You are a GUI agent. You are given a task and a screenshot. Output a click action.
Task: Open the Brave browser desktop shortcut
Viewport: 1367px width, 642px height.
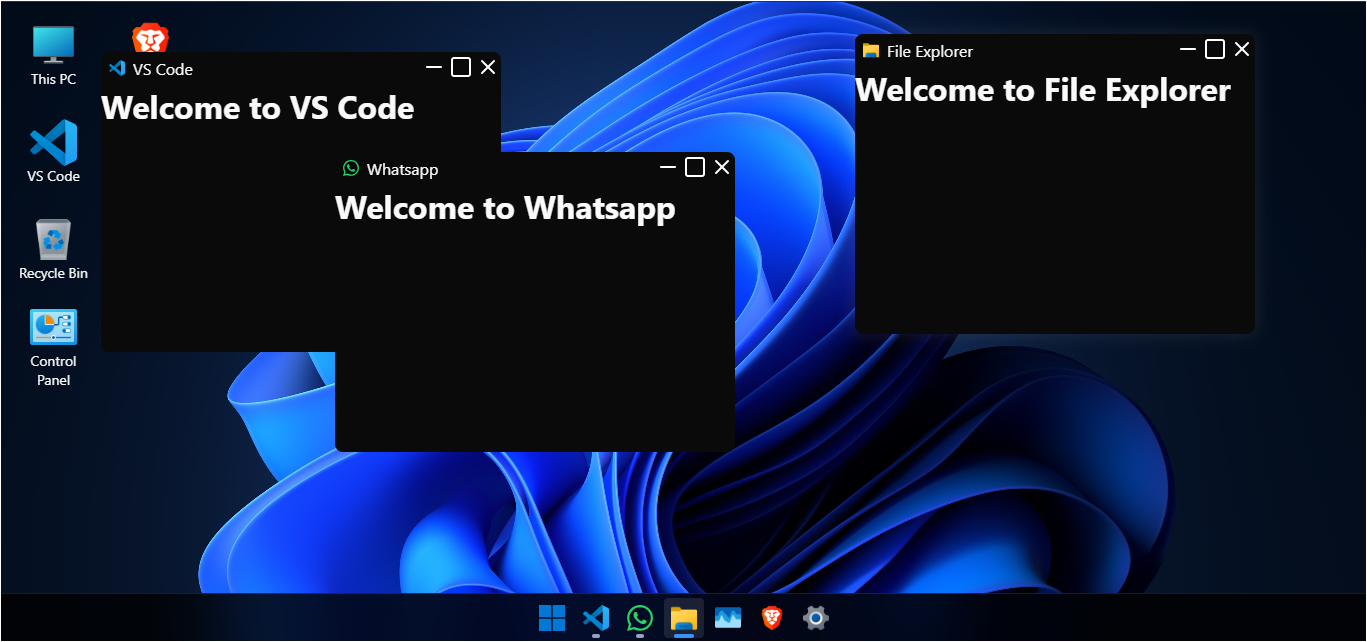(x=150, y=39)
